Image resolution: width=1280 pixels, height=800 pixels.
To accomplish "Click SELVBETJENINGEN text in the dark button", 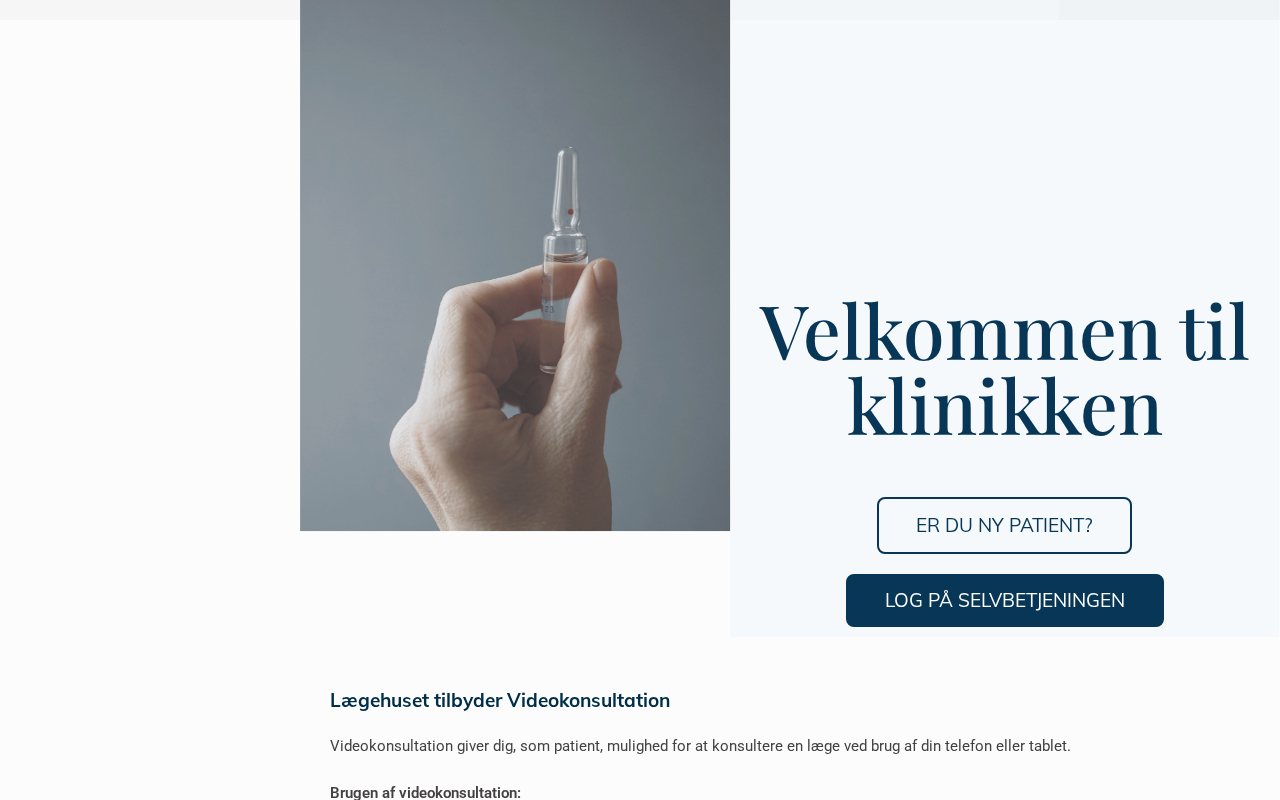I will point(1041,600).
